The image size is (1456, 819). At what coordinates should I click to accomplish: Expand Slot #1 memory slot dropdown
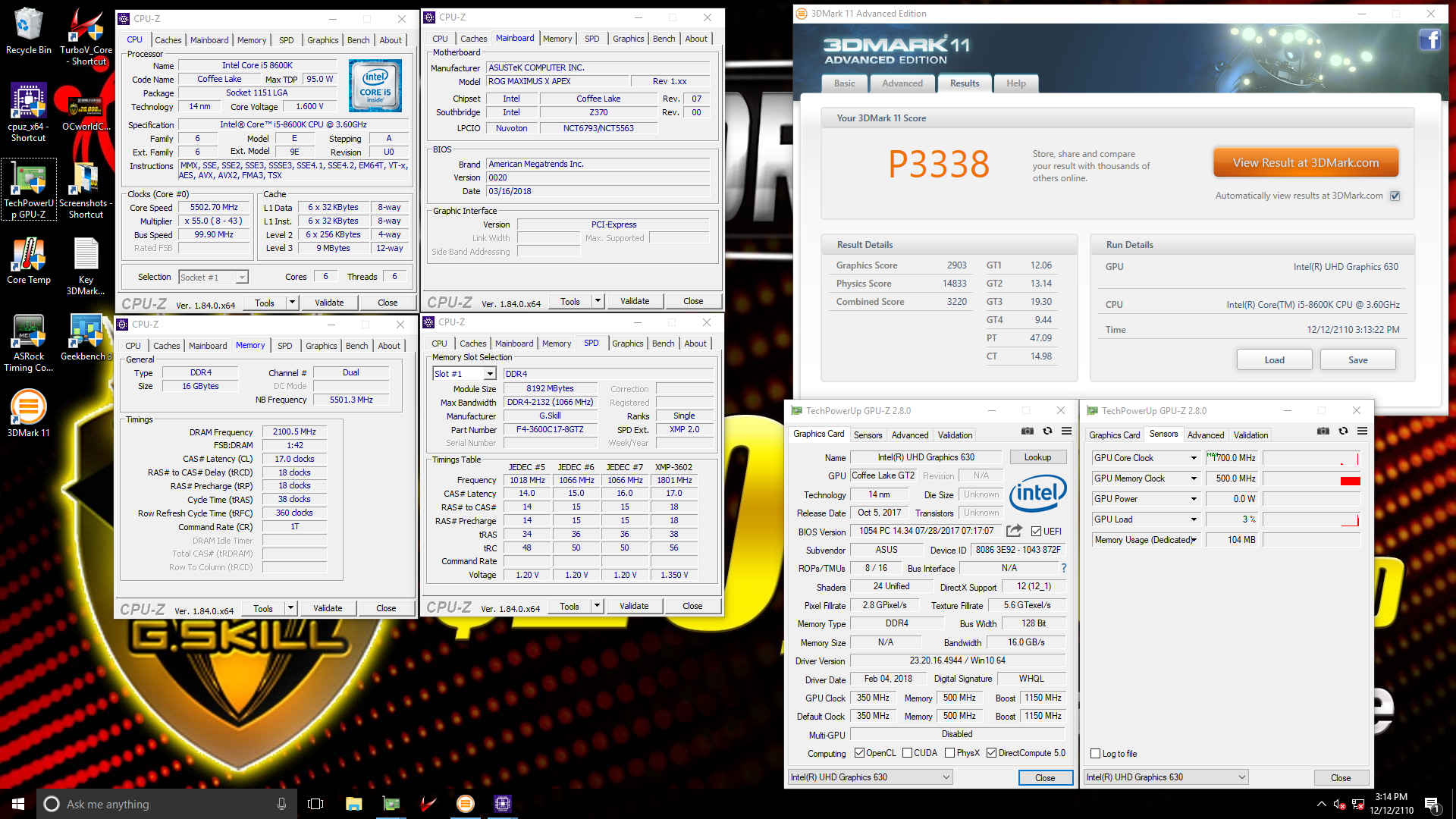pyautogui.click(x=490, y=374)
